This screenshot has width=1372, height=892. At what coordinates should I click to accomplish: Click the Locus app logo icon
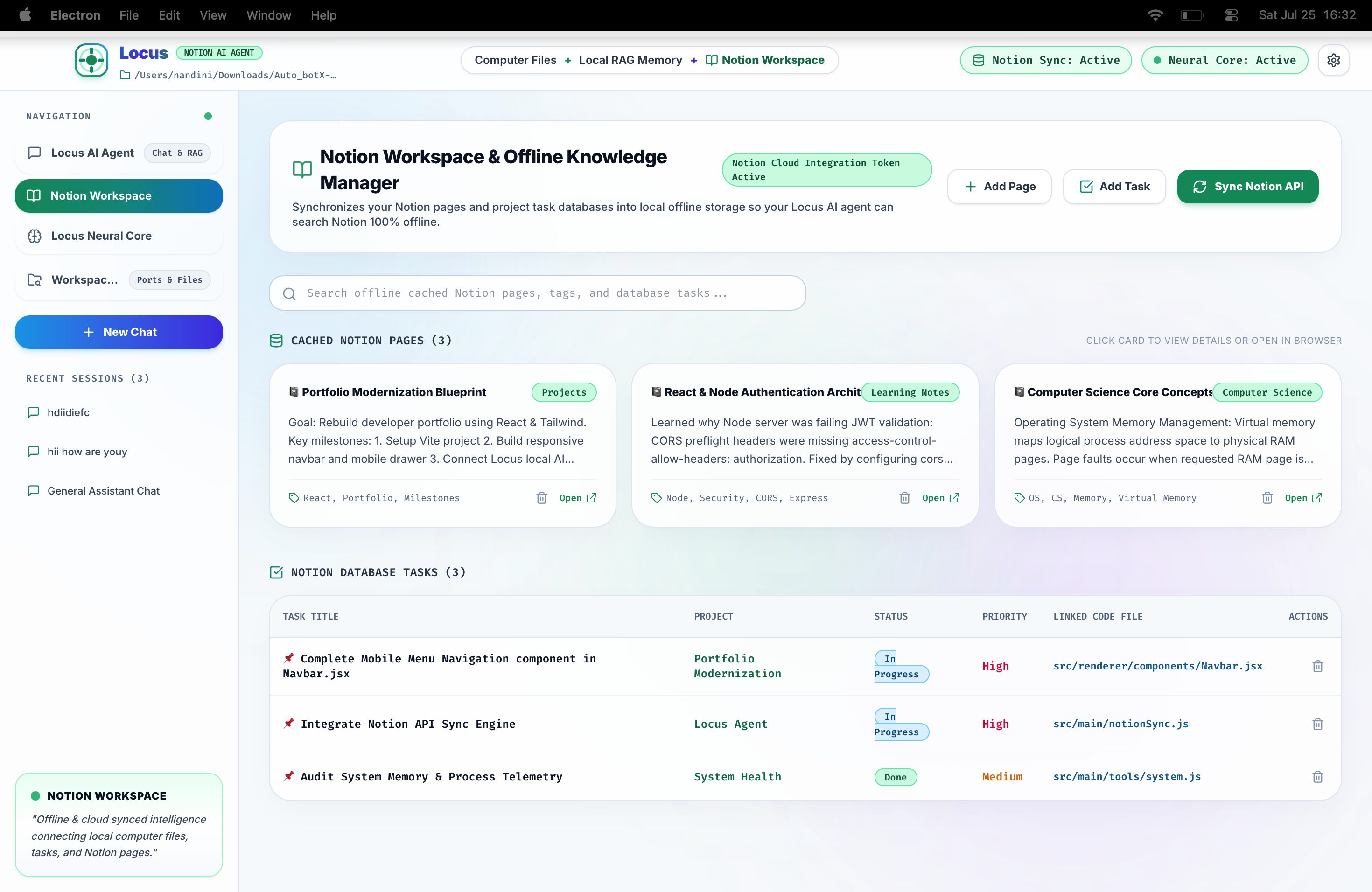click(91, 60)
